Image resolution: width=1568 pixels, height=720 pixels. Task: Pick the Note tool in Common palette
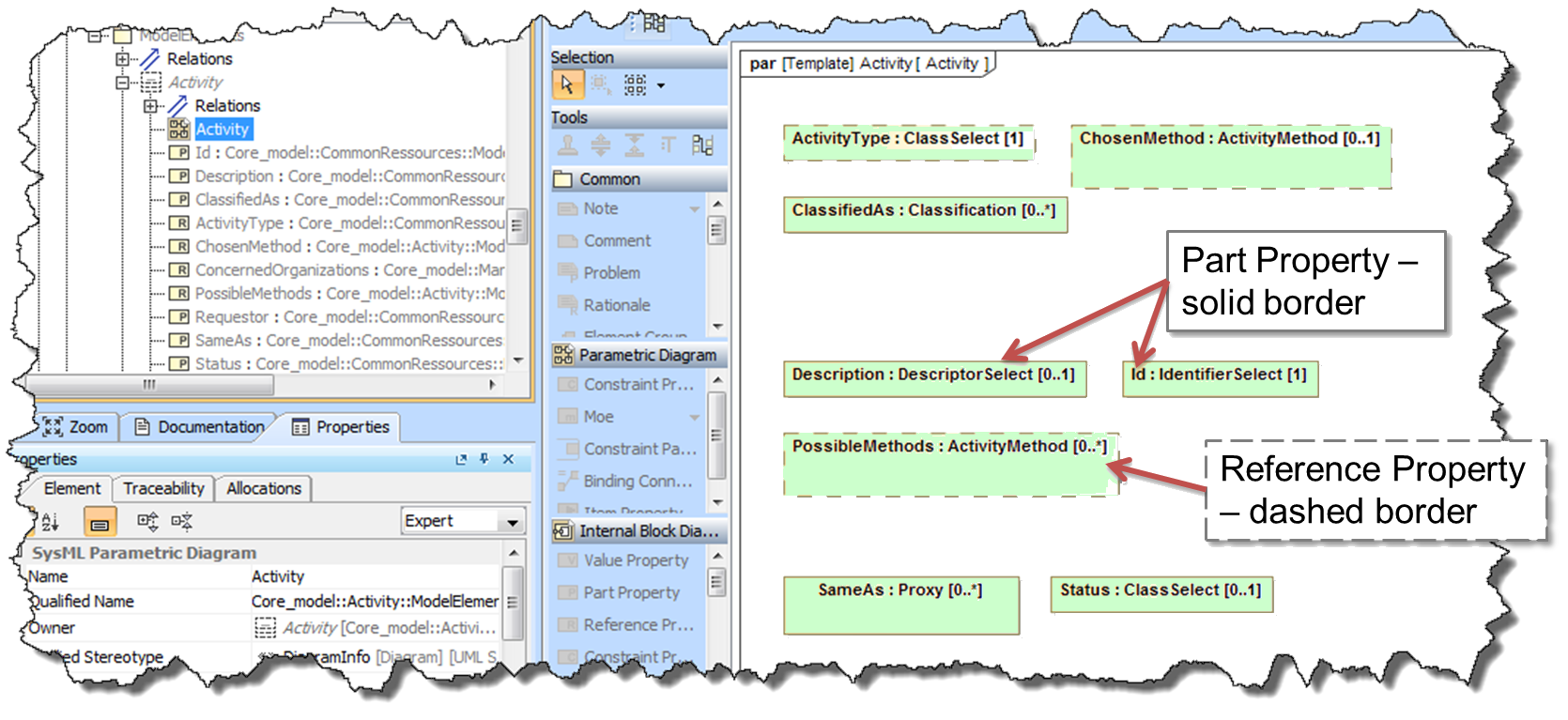click(x=601, y=208)
